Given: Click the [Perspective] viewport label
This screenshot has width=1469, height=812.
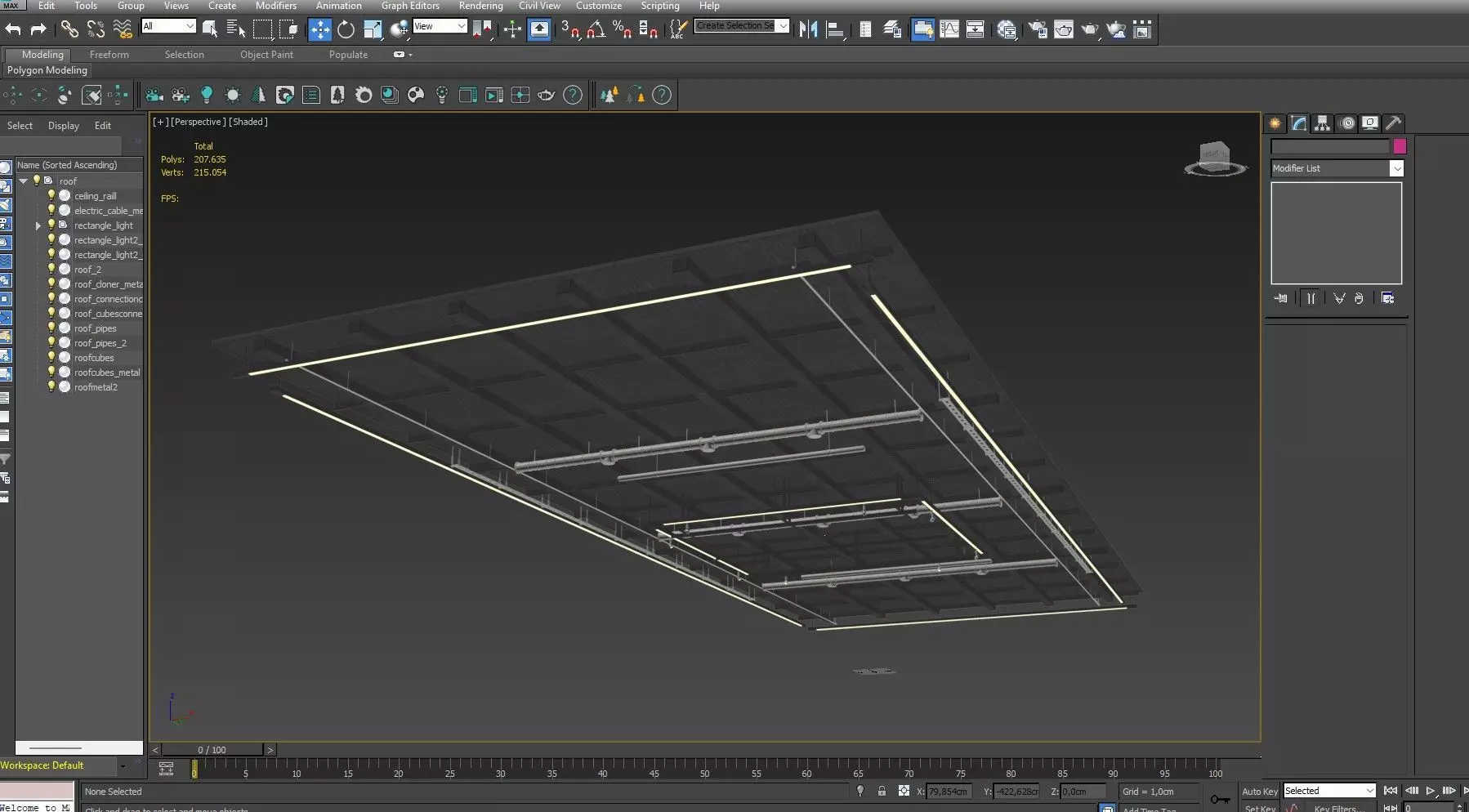Looking at the screenshot, I should (198, 122).
